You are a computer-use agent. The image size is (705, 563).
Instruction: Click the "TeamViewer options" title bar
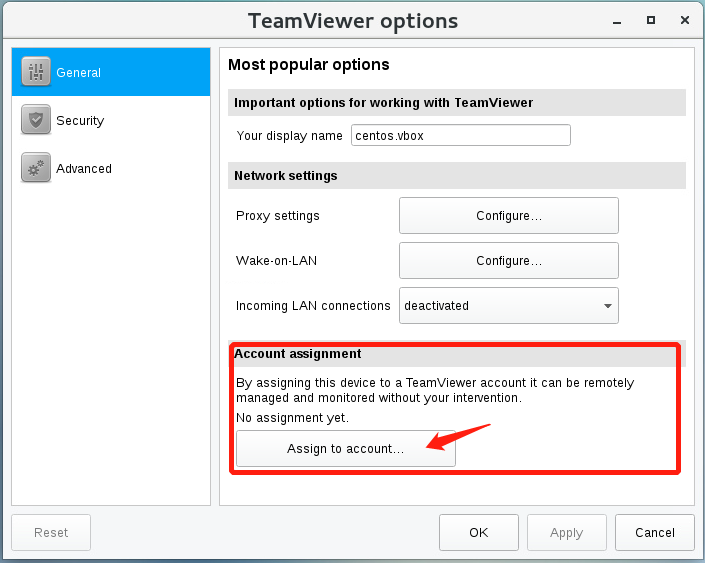pos(352,21)
